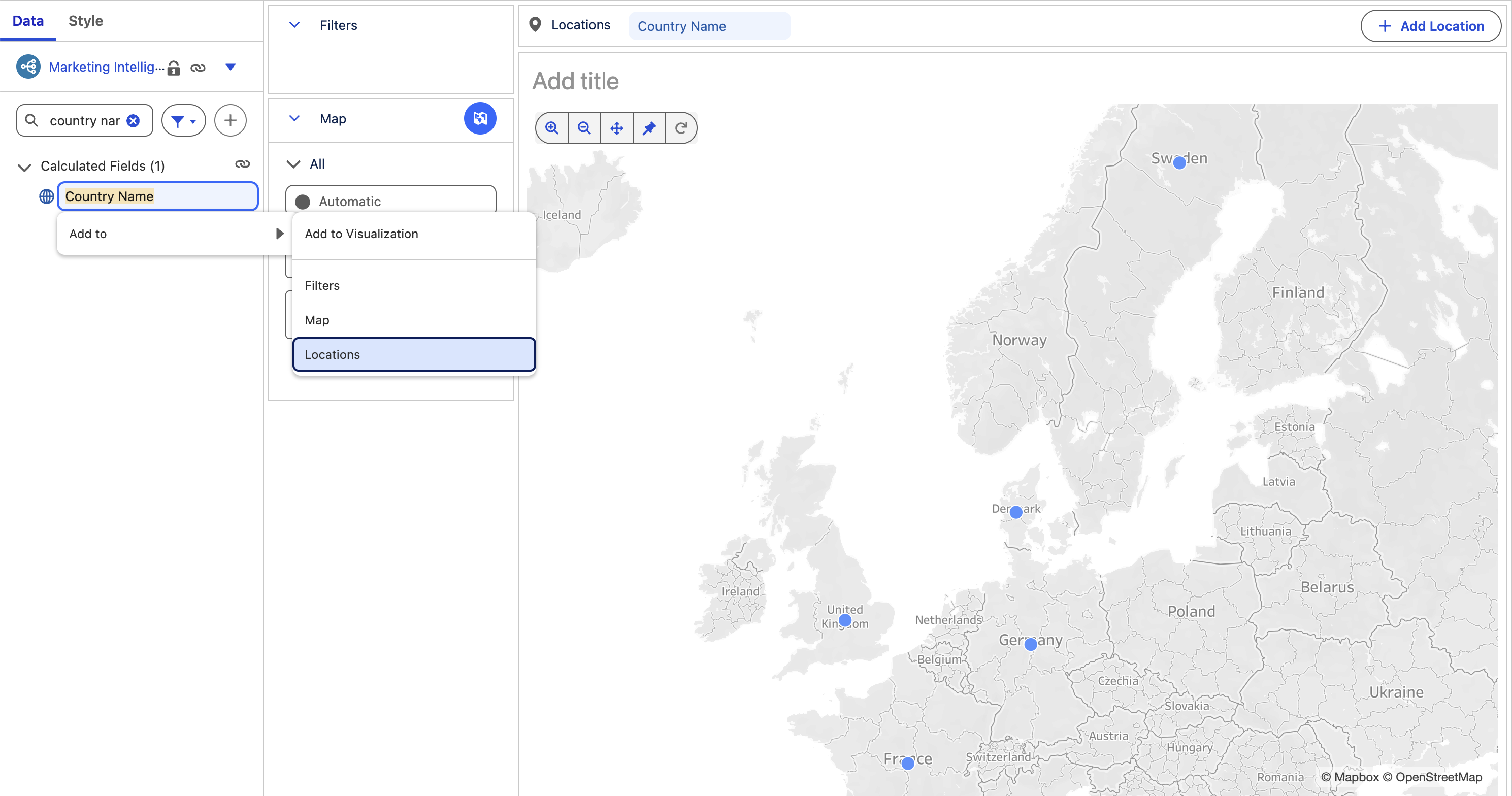The height and width of the screenshot is (796, 1512).
Task: Choose Filters in the context submenu
Action: [x=414, y=285]
